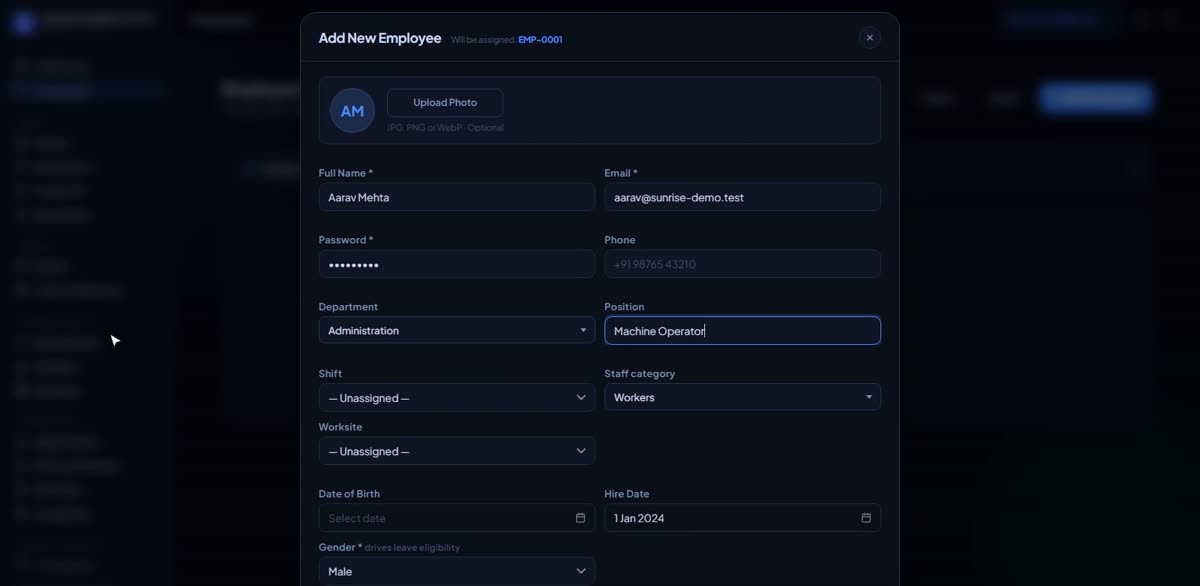The width and height of the screenshot is (1200, 586).
Task: Open the Gender dropdown
Action: pyautogui.click(x=457, y=571)
